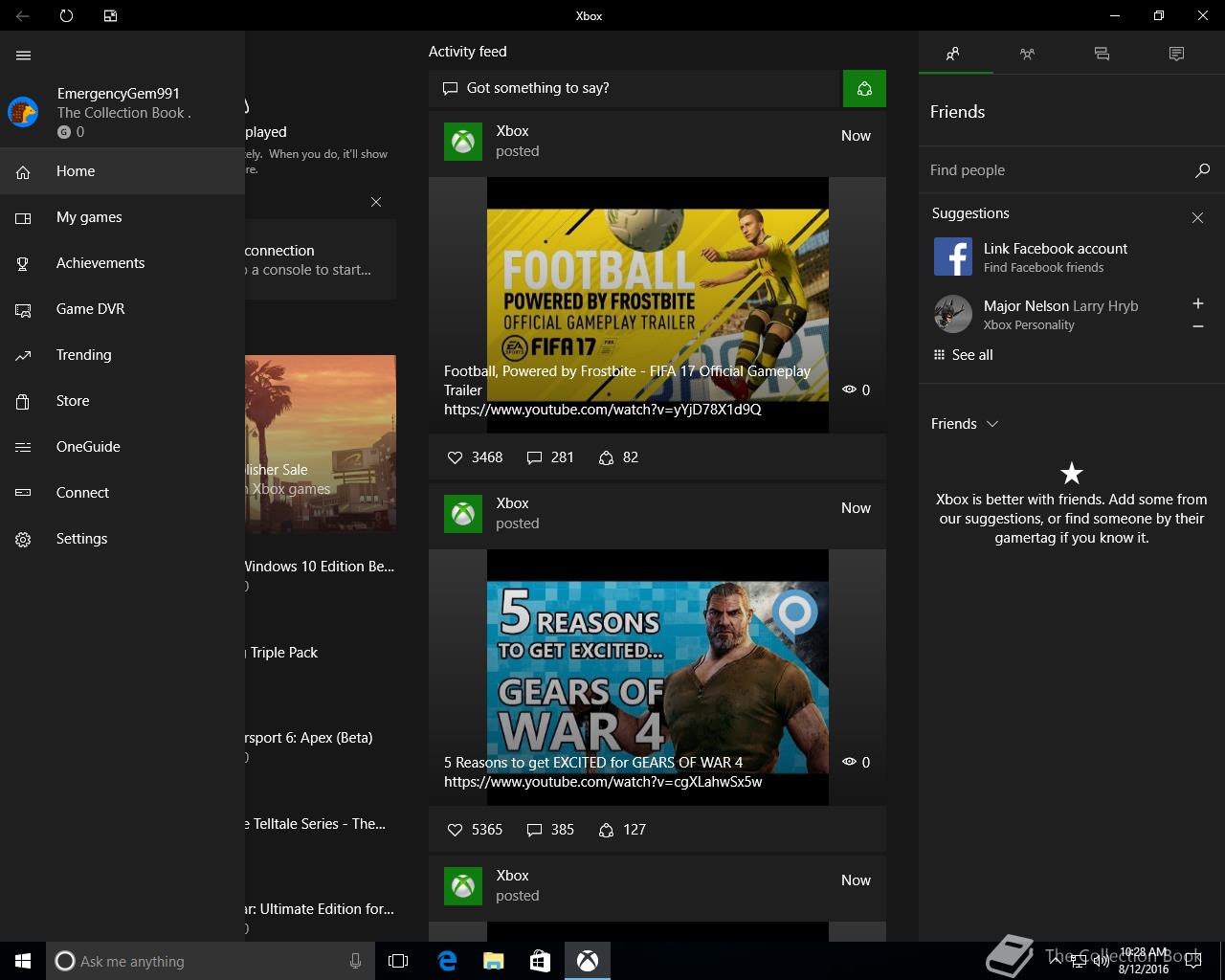Open the Windows Start menu
Image resolution: width=1225 pixels, height=980 pixels.
click(23, 961)
